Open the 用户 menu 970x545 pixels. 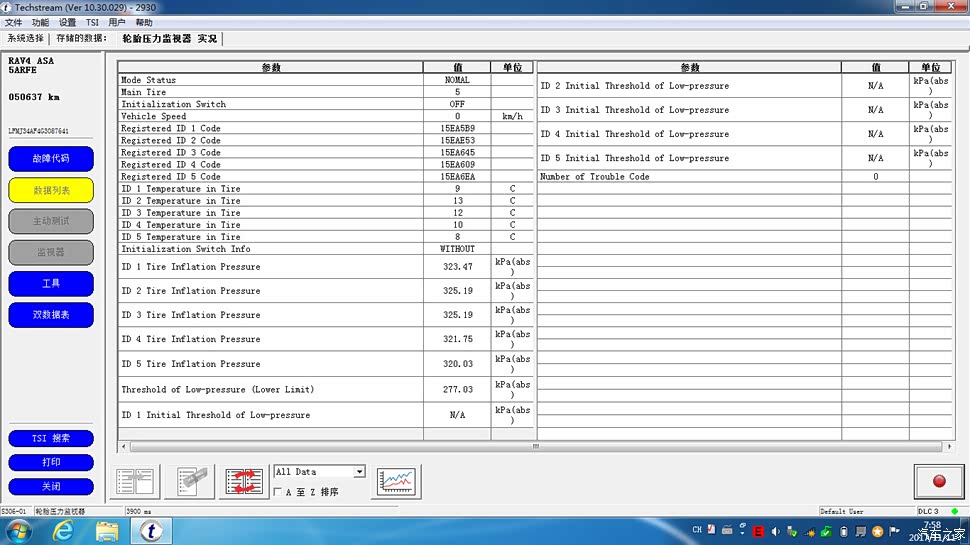tap(117, 22)
